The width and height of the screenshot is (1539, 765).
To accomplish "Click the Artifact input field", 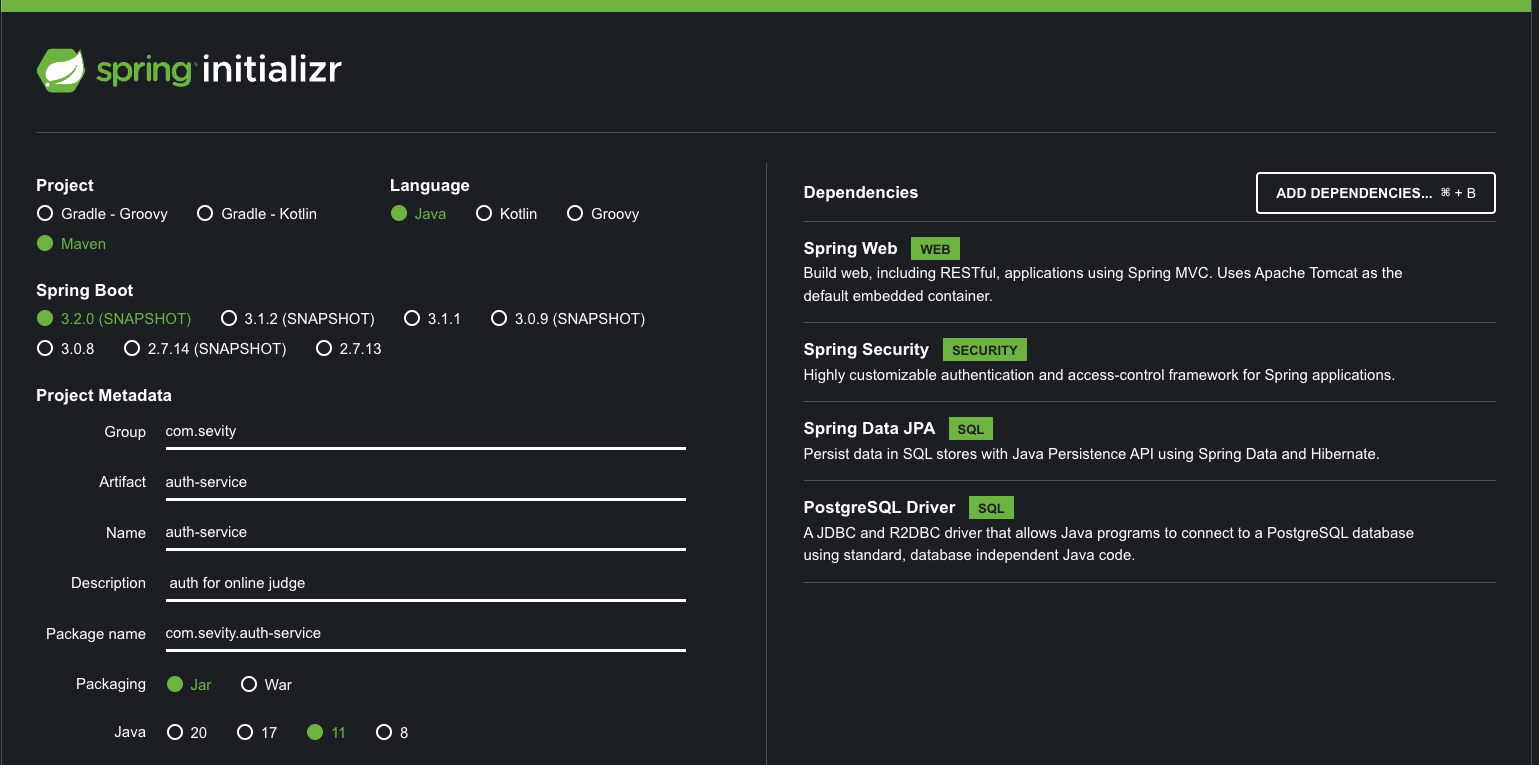I will 425,482.
